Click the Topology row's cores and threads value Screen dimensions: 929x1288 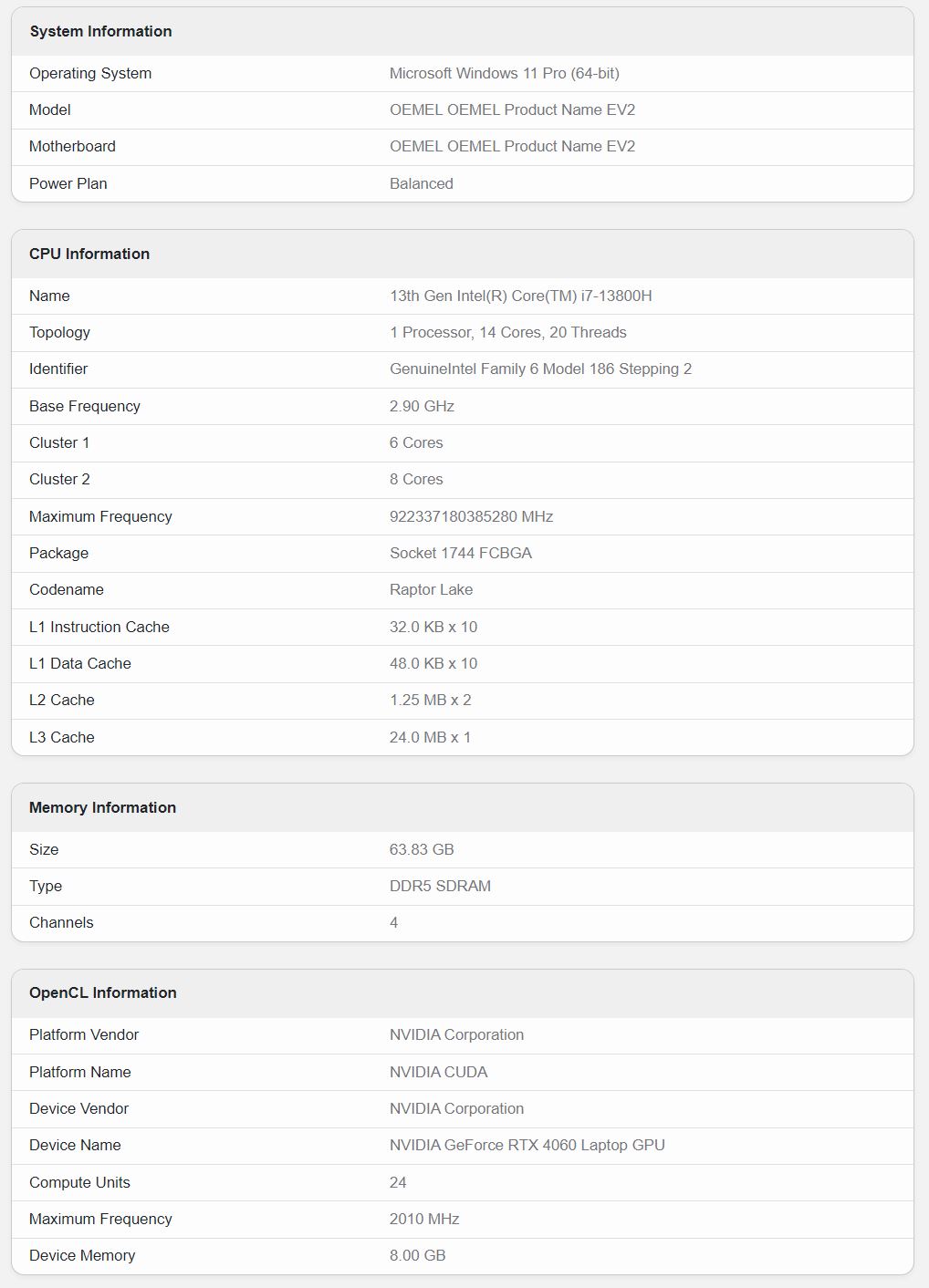(507, 332)
